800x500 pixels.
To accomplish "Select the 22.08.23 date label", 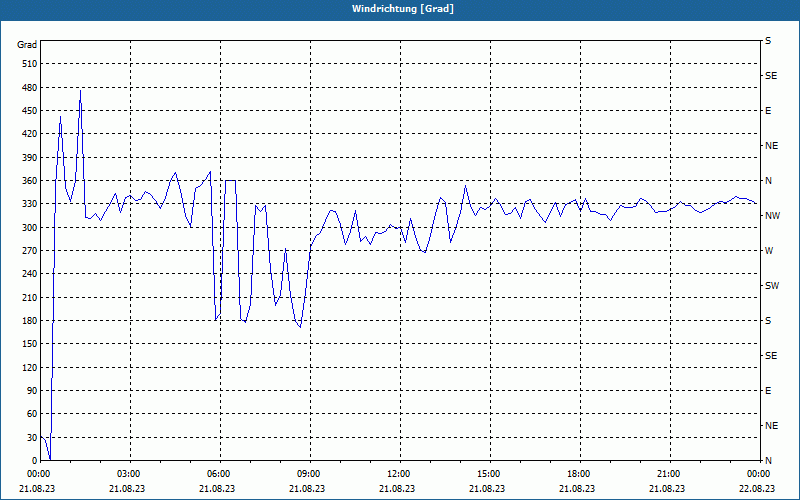I will pos(757,488).
